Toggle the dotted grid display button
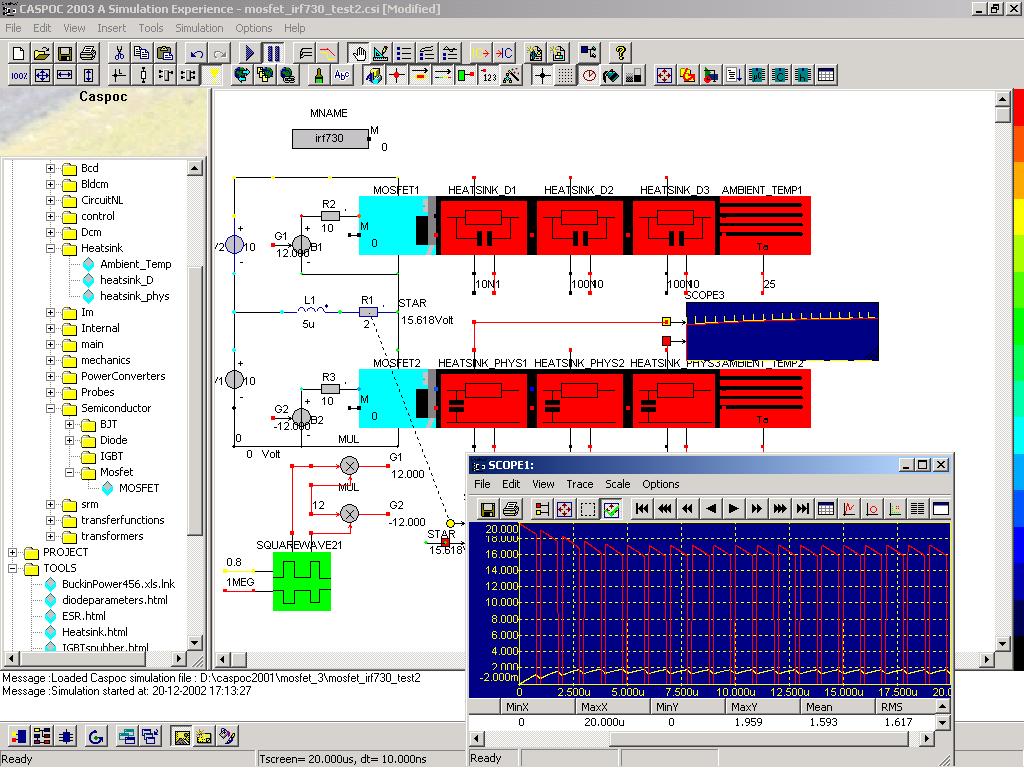1024x768 pixels. tap(565, 75)
